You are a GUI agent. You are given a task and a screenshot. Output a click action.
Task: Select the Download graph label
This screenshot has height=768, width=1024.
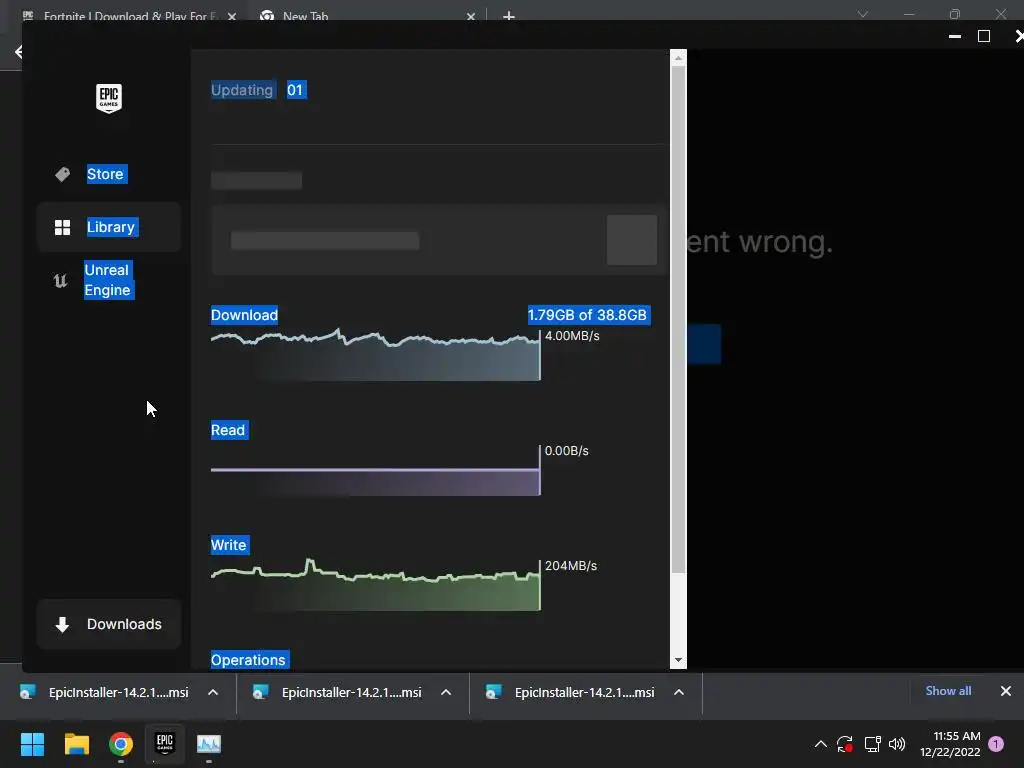244,315
